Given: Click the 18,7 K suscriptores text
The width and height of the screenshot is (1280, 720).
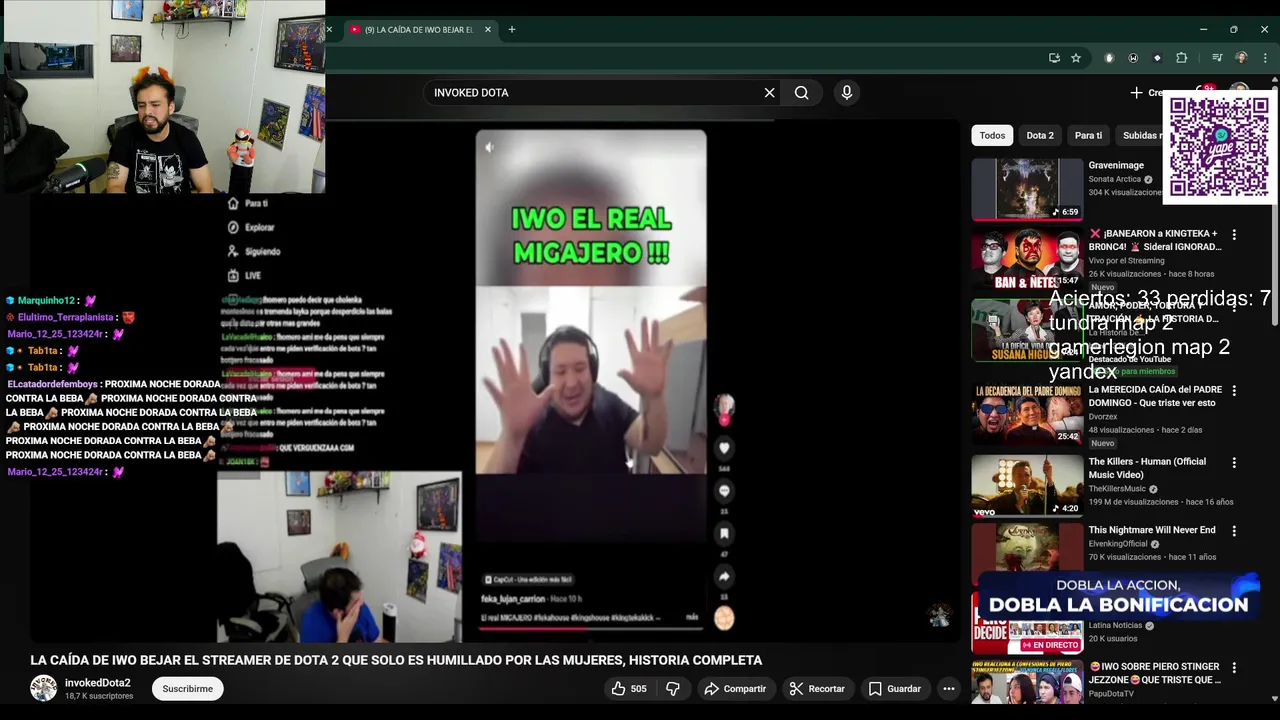Looking at the screenshot, I should [99, 696].
